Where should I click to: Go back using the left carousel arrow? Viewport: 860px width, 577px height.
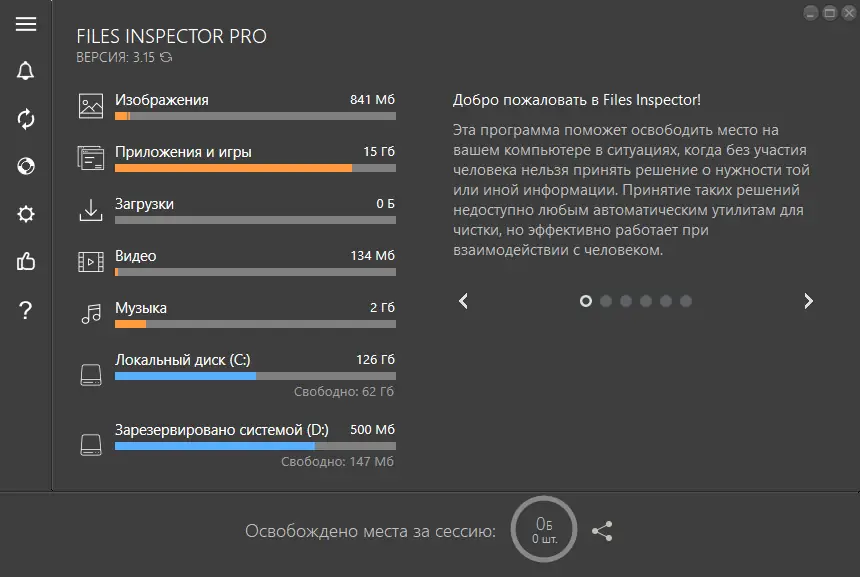463,300
